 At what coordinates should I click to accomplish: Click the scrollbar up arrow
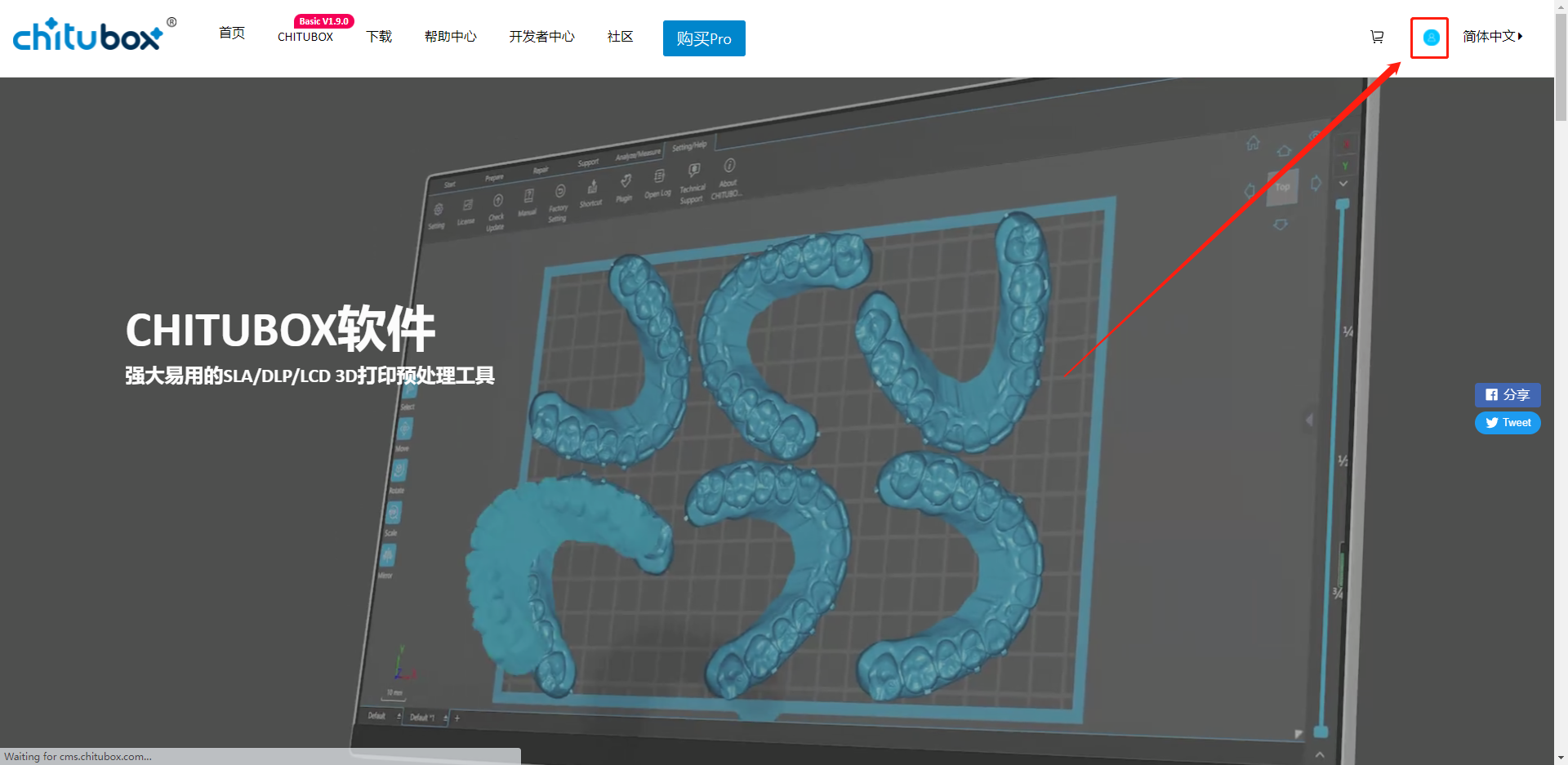coord(1561,7)
